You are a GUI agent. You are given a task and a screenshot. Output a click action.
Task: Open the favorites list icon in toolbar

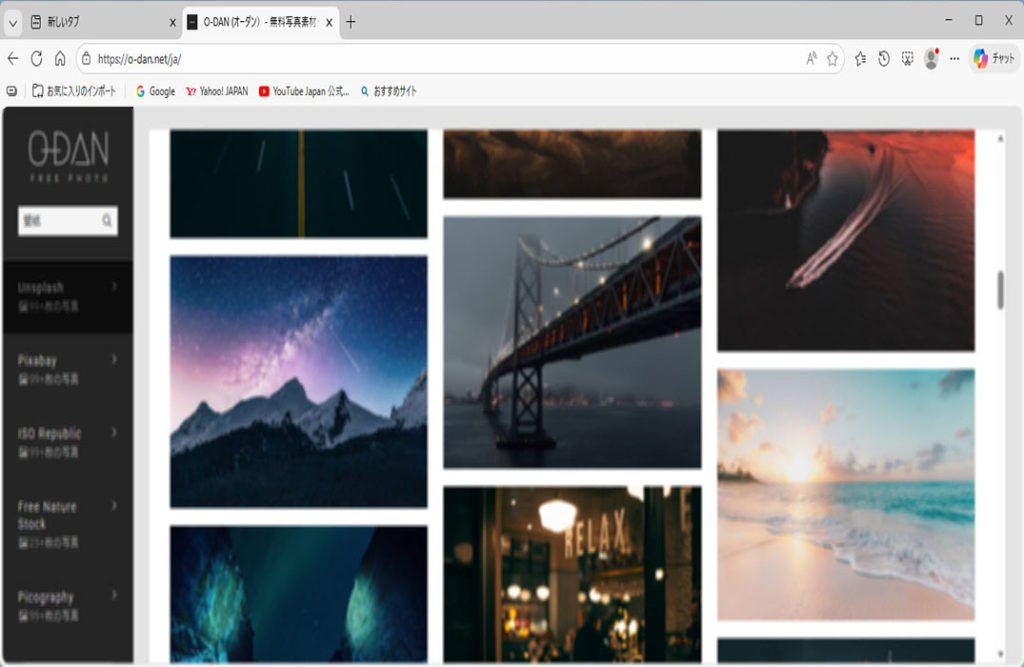coord(860,59)
